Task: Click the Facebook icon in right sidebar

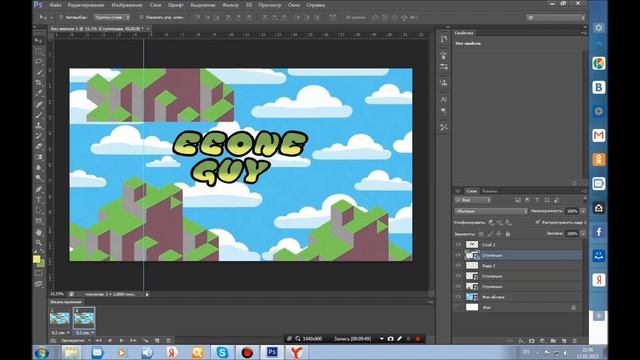Action: 599,232
